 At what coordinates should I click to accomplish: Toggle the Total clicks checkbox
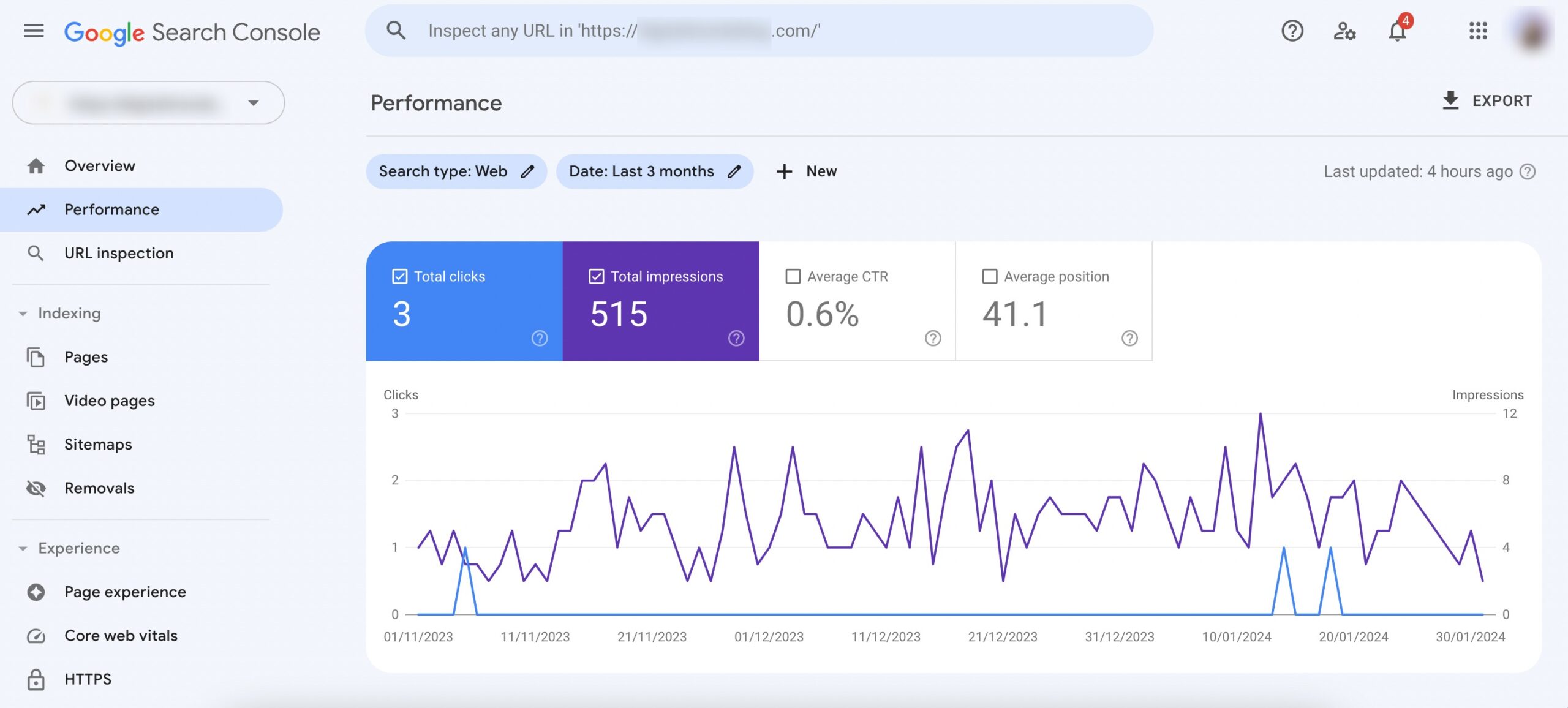pyautogui.click(x=398, y=277)
